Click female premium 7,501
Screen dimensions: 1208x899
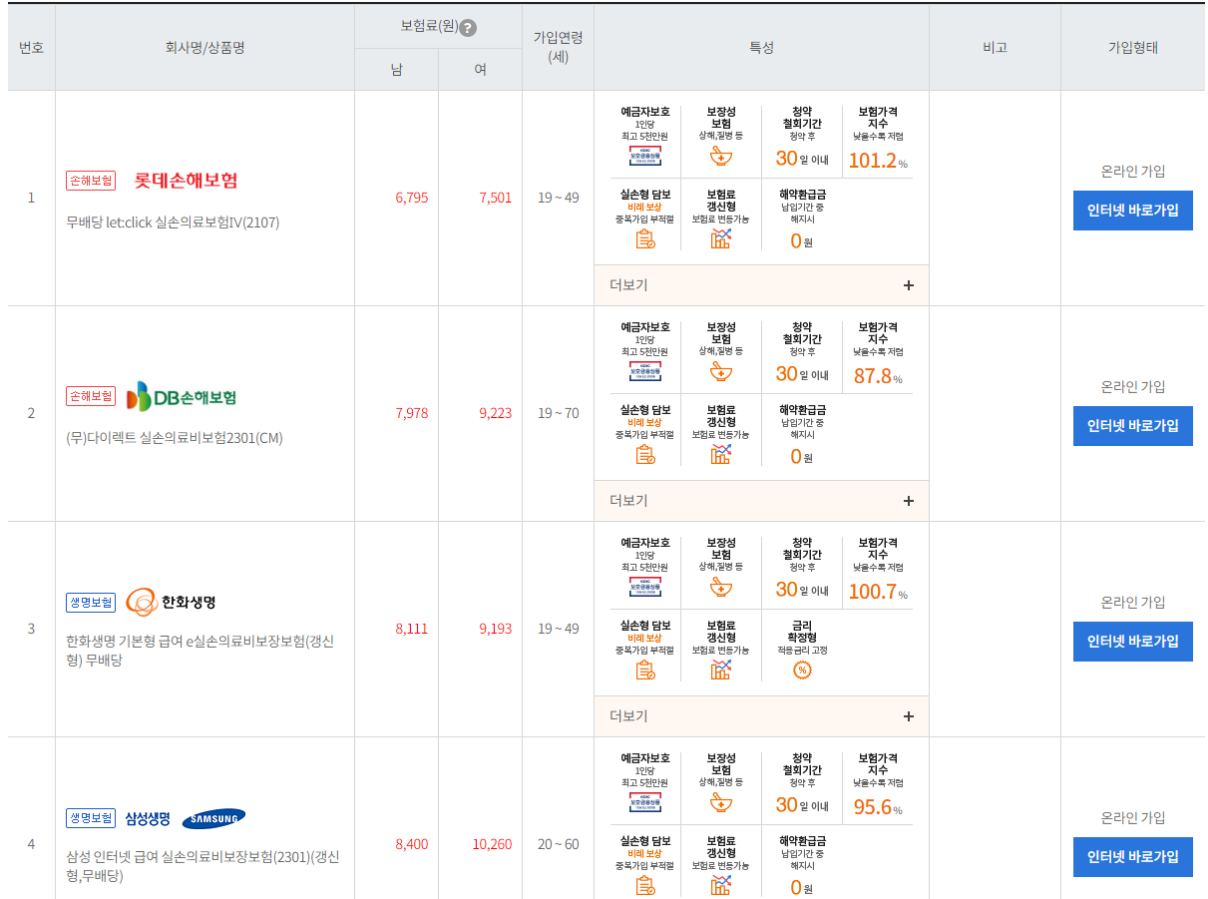coord(495,198)
